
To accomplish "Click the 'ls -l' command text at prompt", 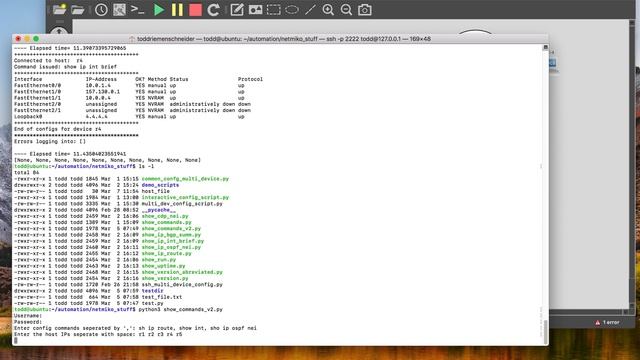I will coord(147,166).
